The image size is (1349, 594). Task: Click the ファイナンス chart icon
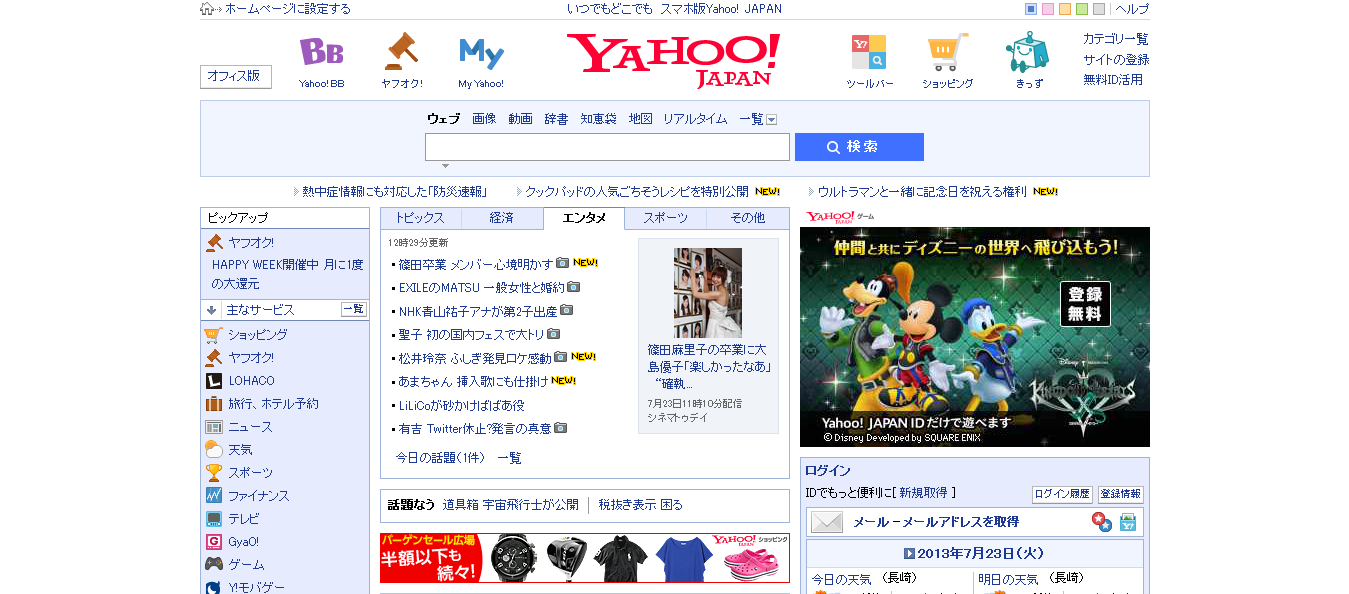[213, 496]
